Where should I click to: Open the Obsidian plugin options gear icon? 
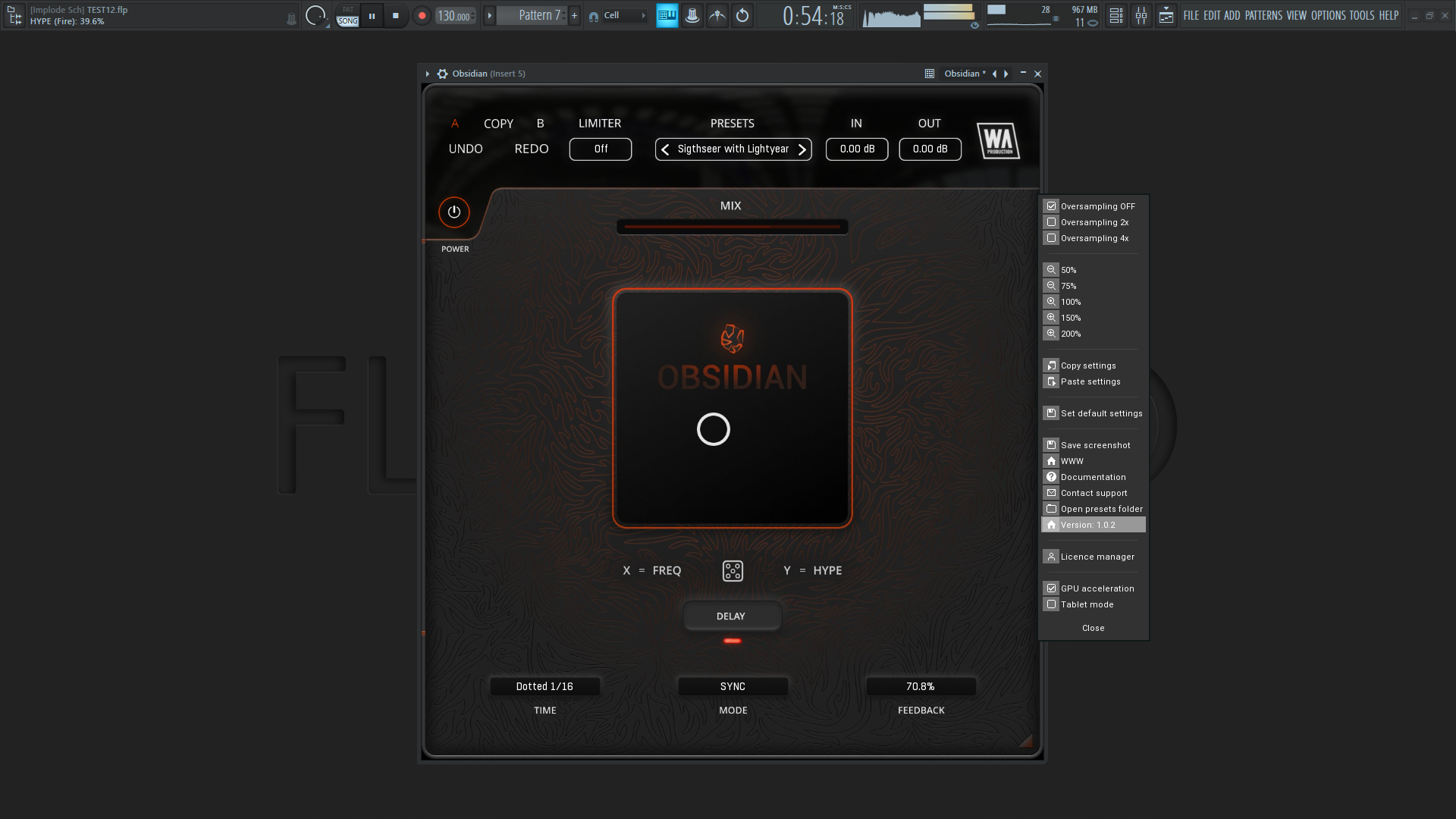click(443, 74)
